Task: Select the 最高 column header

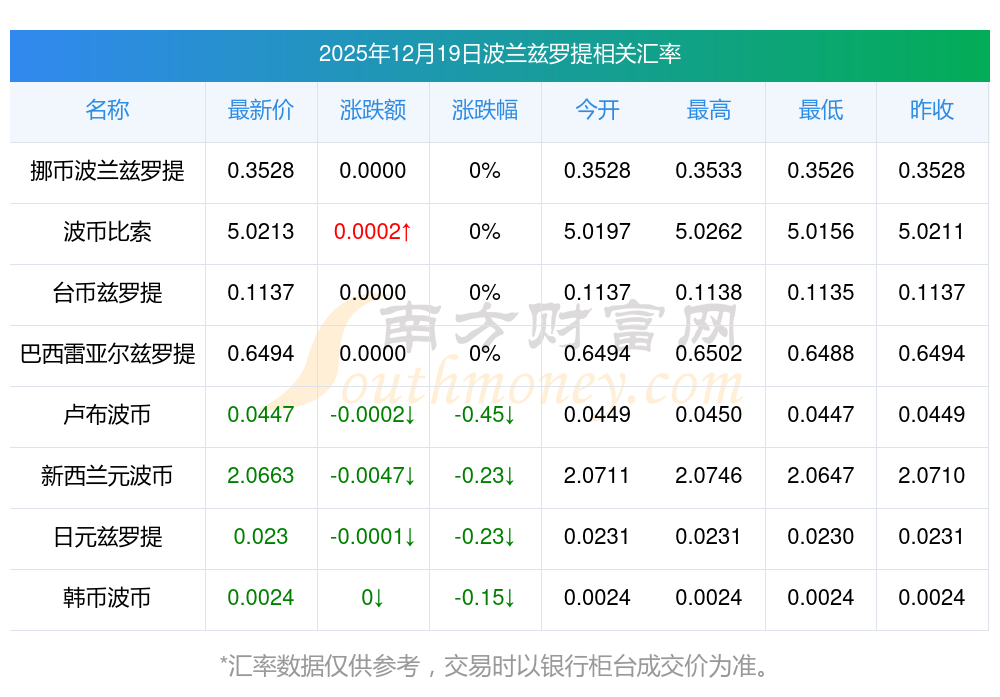Action: (709, 110)
